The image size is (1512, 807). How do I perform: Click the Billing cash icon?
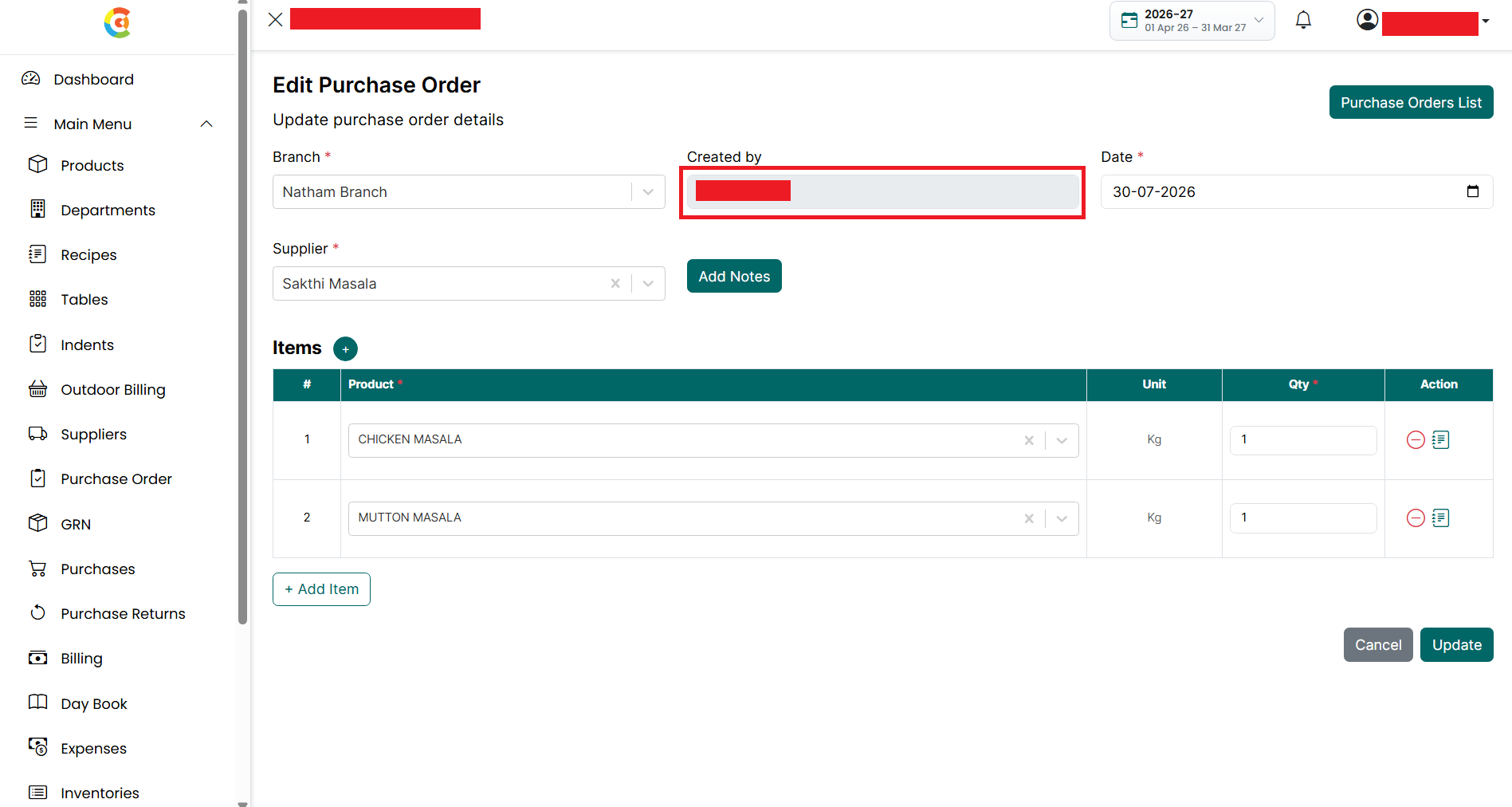[37, 658]
